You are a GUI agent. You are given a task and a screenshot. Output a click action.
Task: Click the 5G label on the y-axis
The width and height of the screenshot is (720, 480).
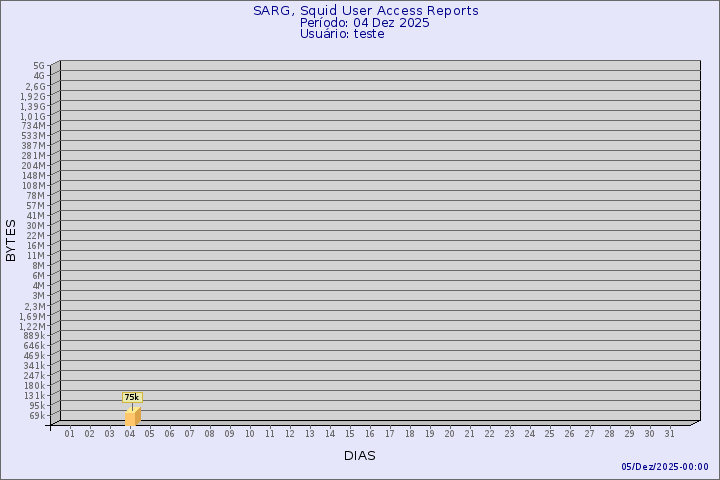coord(39,66)
